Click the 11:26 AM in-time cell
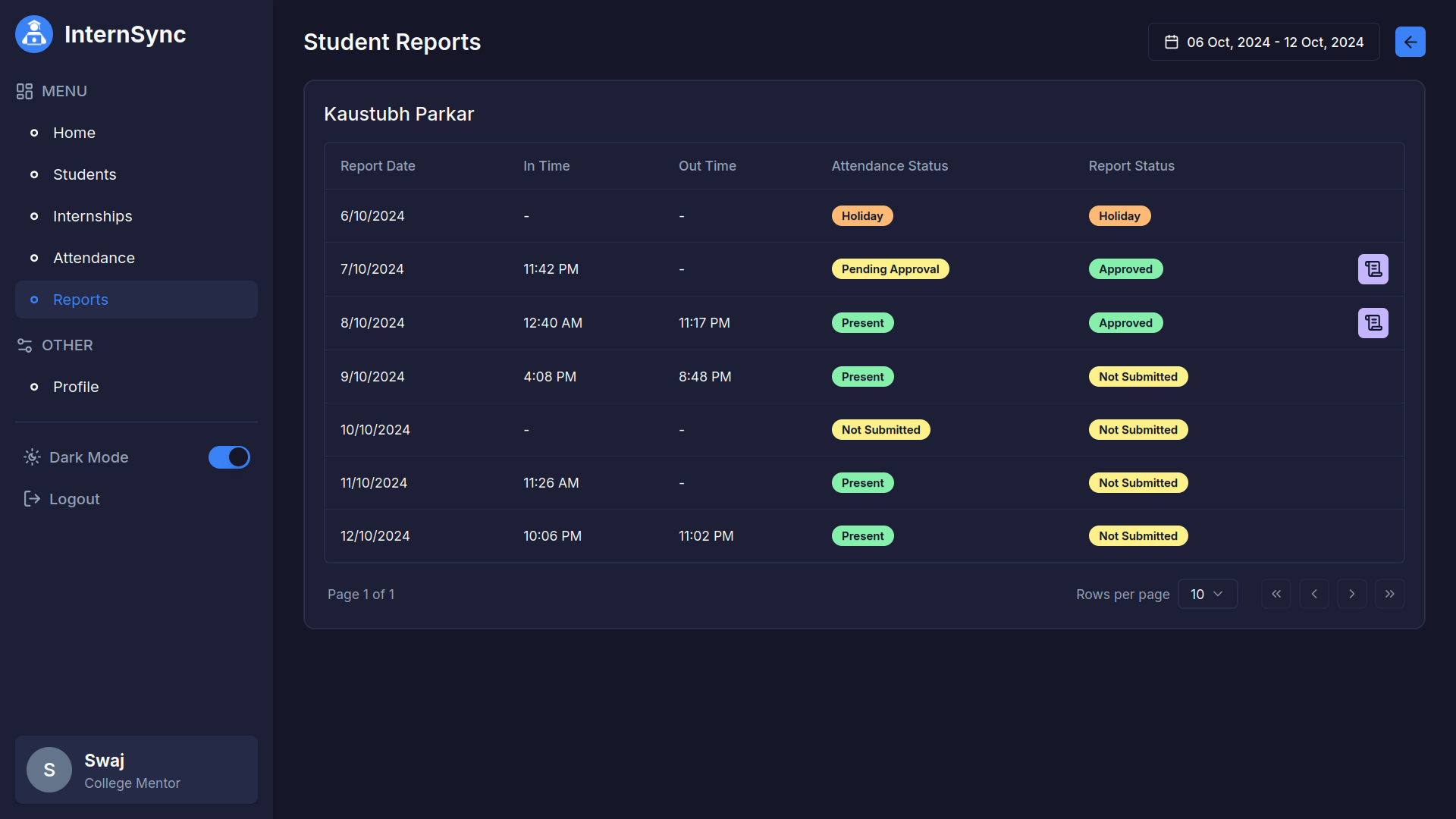Screen dimensions: 1456x819 551,483
